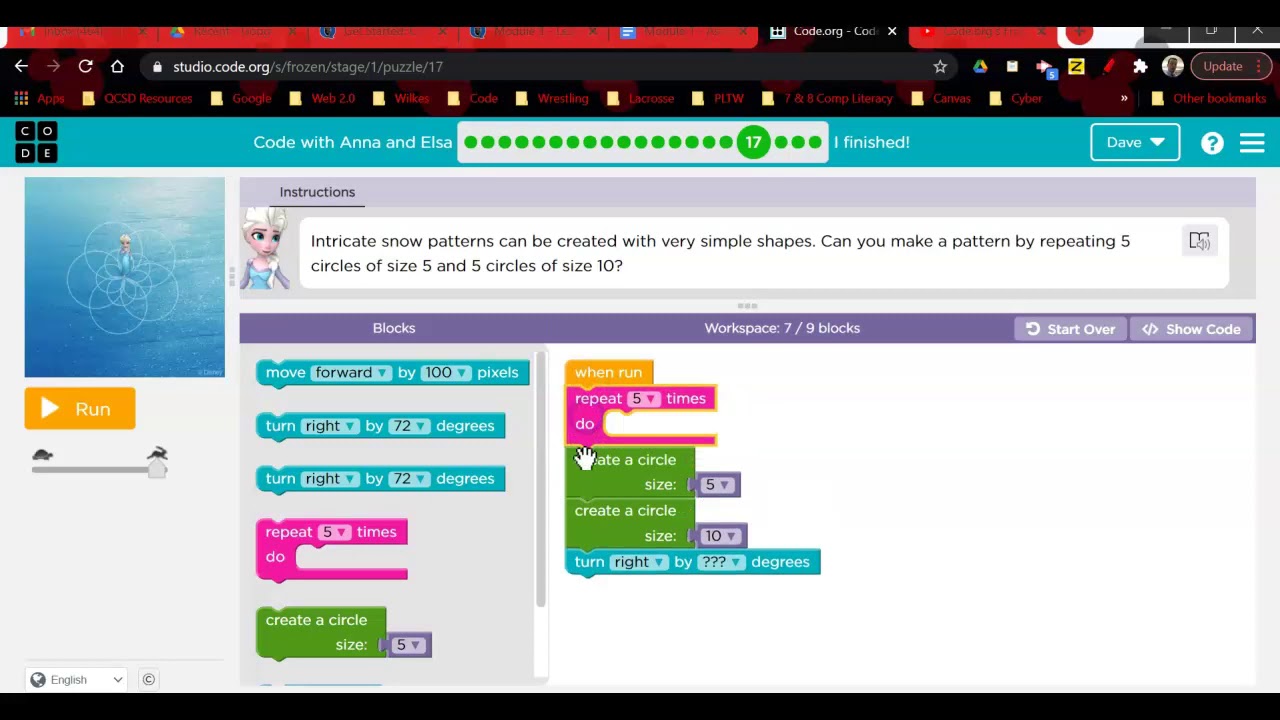This screenshot has width=1280, height=720.
Task: Open the right direction dropdown on workspace turn block
Action: 638,562
